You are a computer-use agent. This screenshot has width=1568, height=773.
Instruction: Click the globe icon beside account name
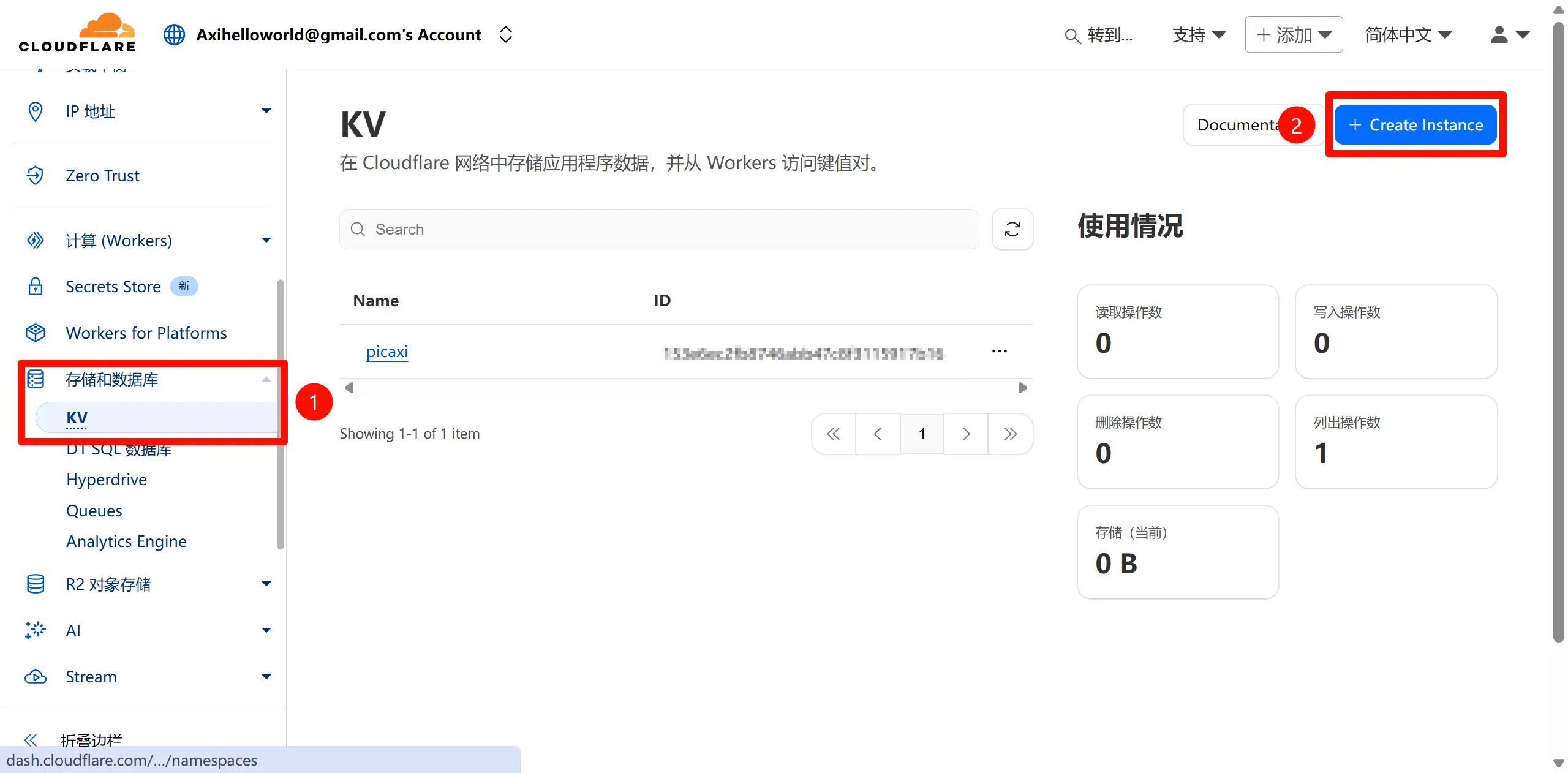point(174,34)
